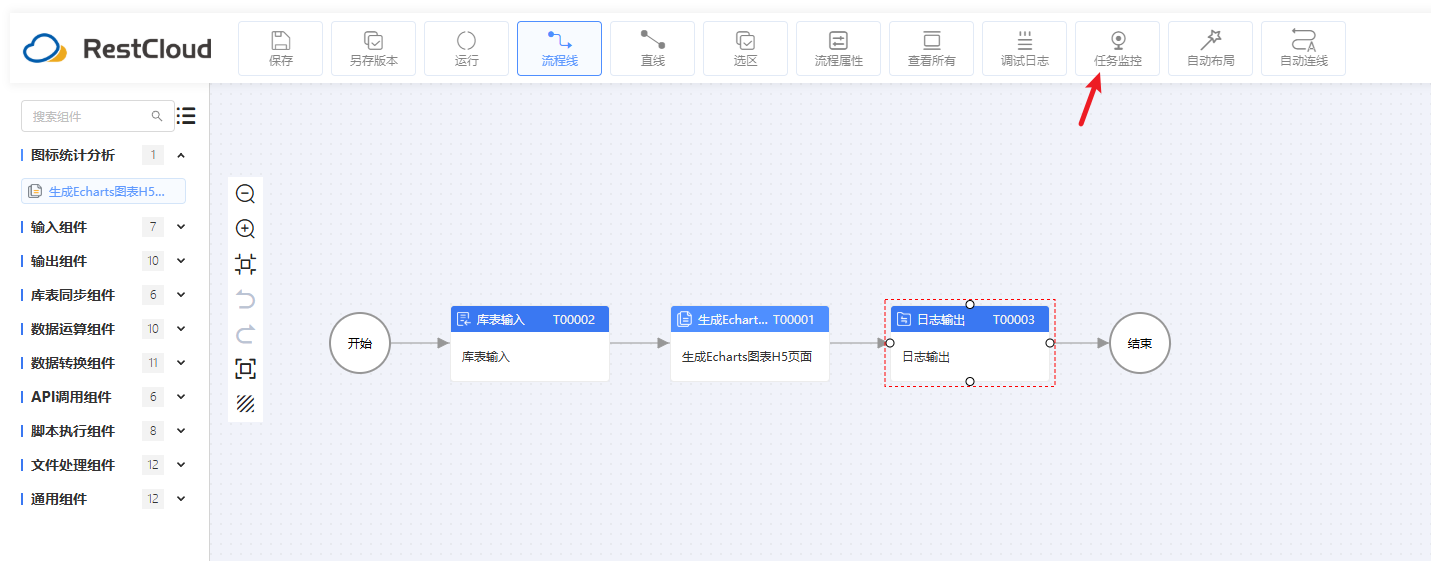This screenshot has width=1431, height=561.
Task: Select the 直线 straight line tool
Action: click(x=652, y=48)
